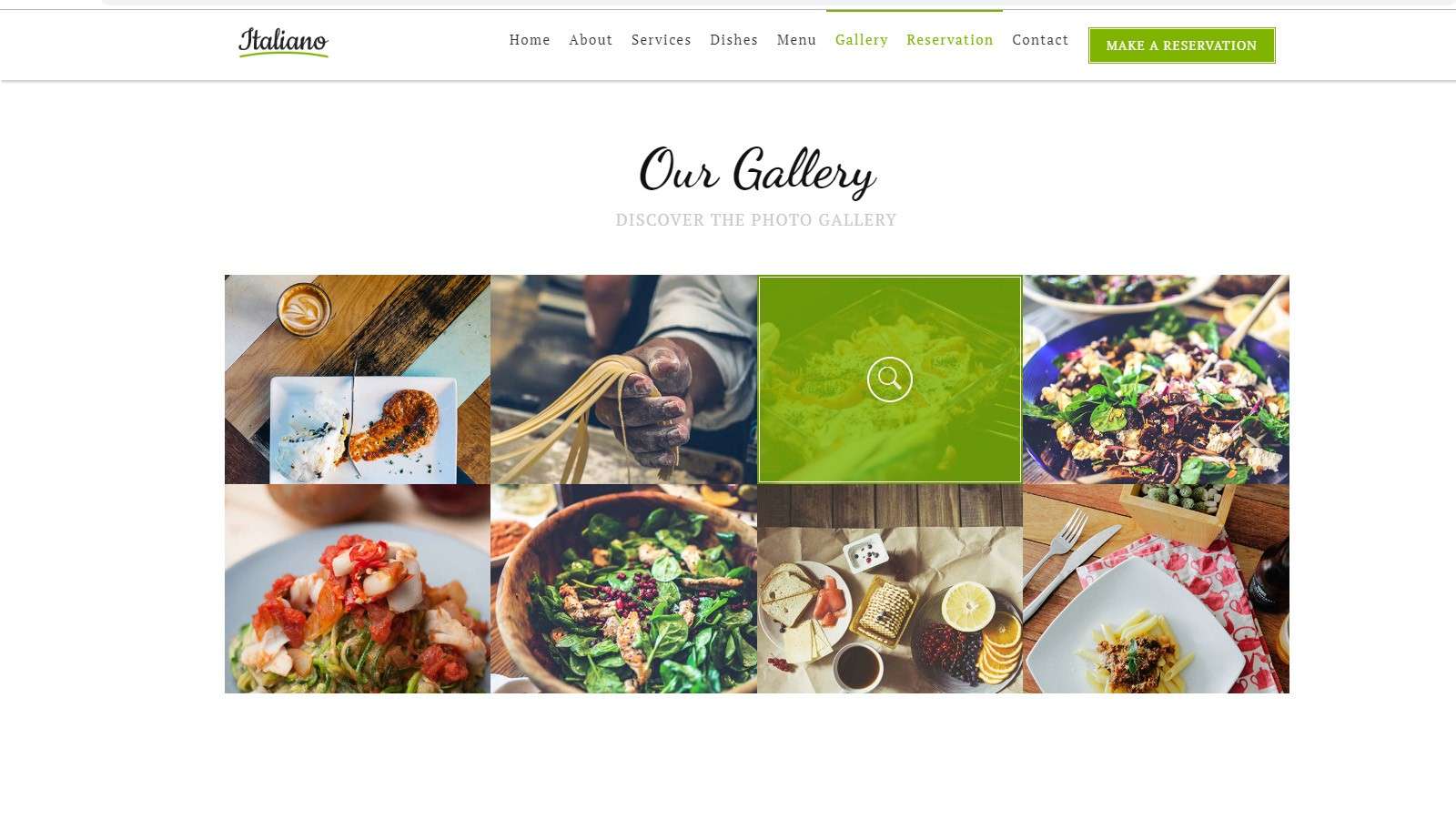Screen dimensions: 1456x819
Task: Click the Italiano logo
Action: pos(283,42)
